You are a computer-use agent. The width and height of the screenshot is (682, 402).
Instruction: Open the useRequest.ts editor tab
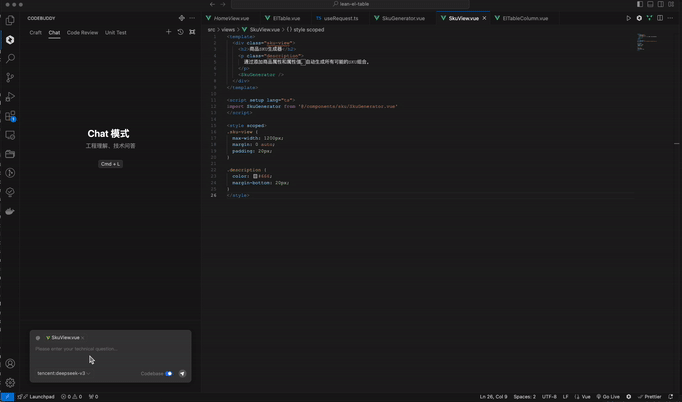coord(341,18)
